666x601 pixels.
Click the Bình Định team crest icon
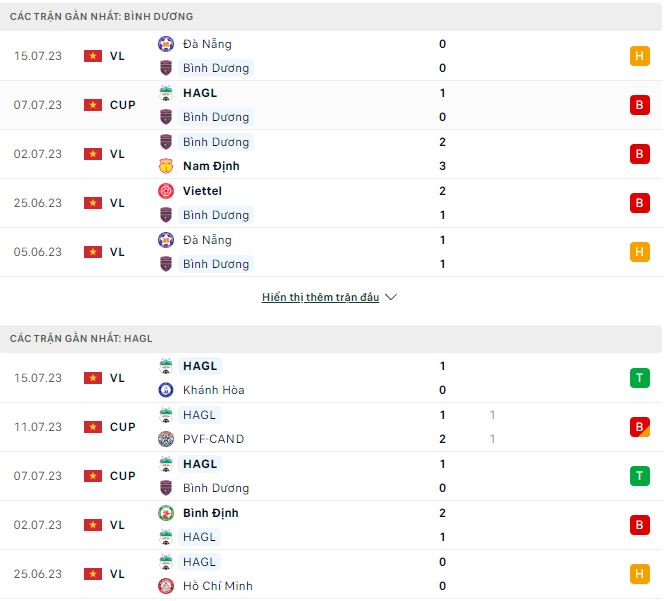click(x=166, y=513)
